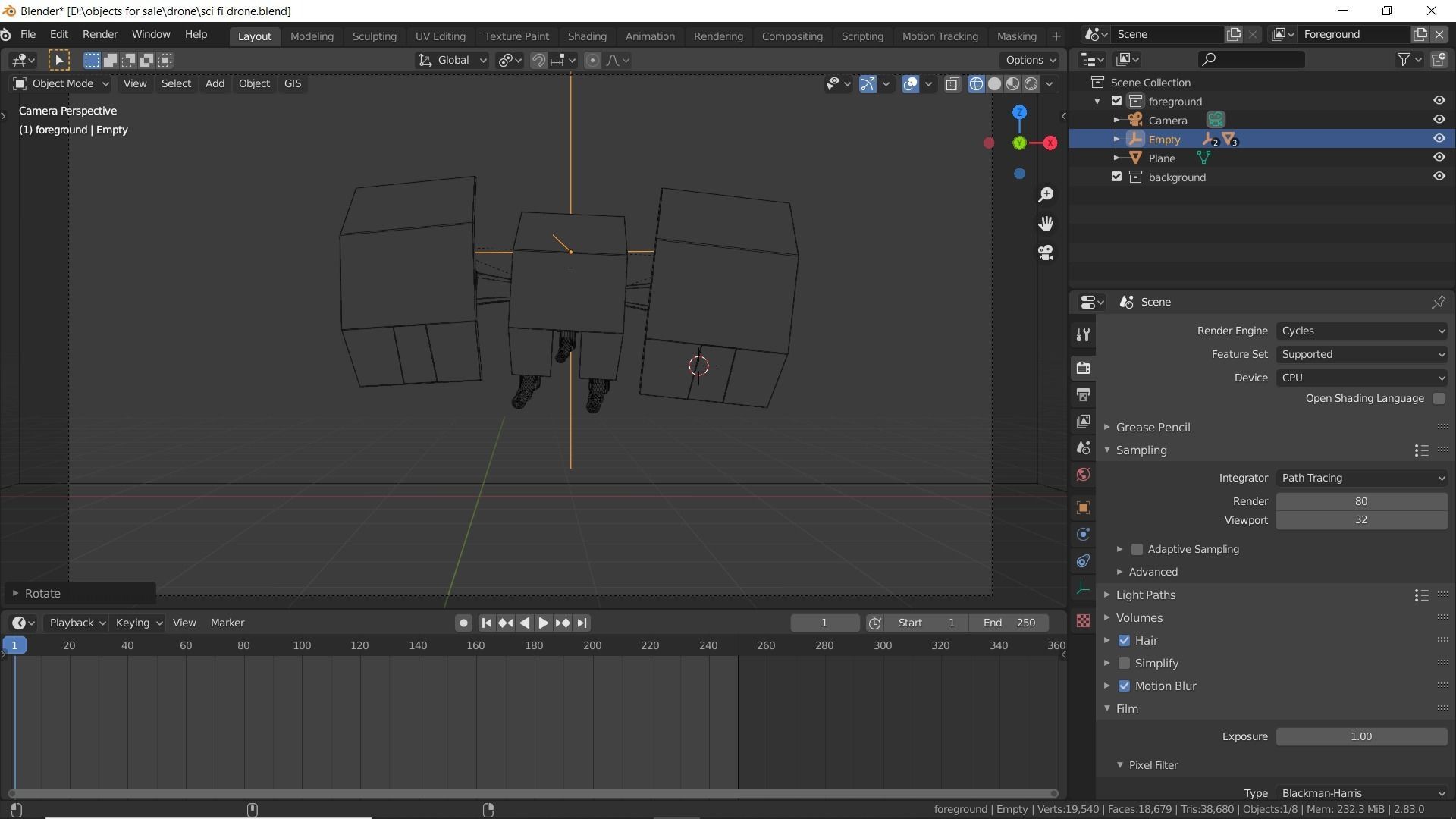Image resolution: width=1456 pixels, height=819 pixels.
Task: Disable the Motion Blur checkbox
Action: click(1124, 686)
